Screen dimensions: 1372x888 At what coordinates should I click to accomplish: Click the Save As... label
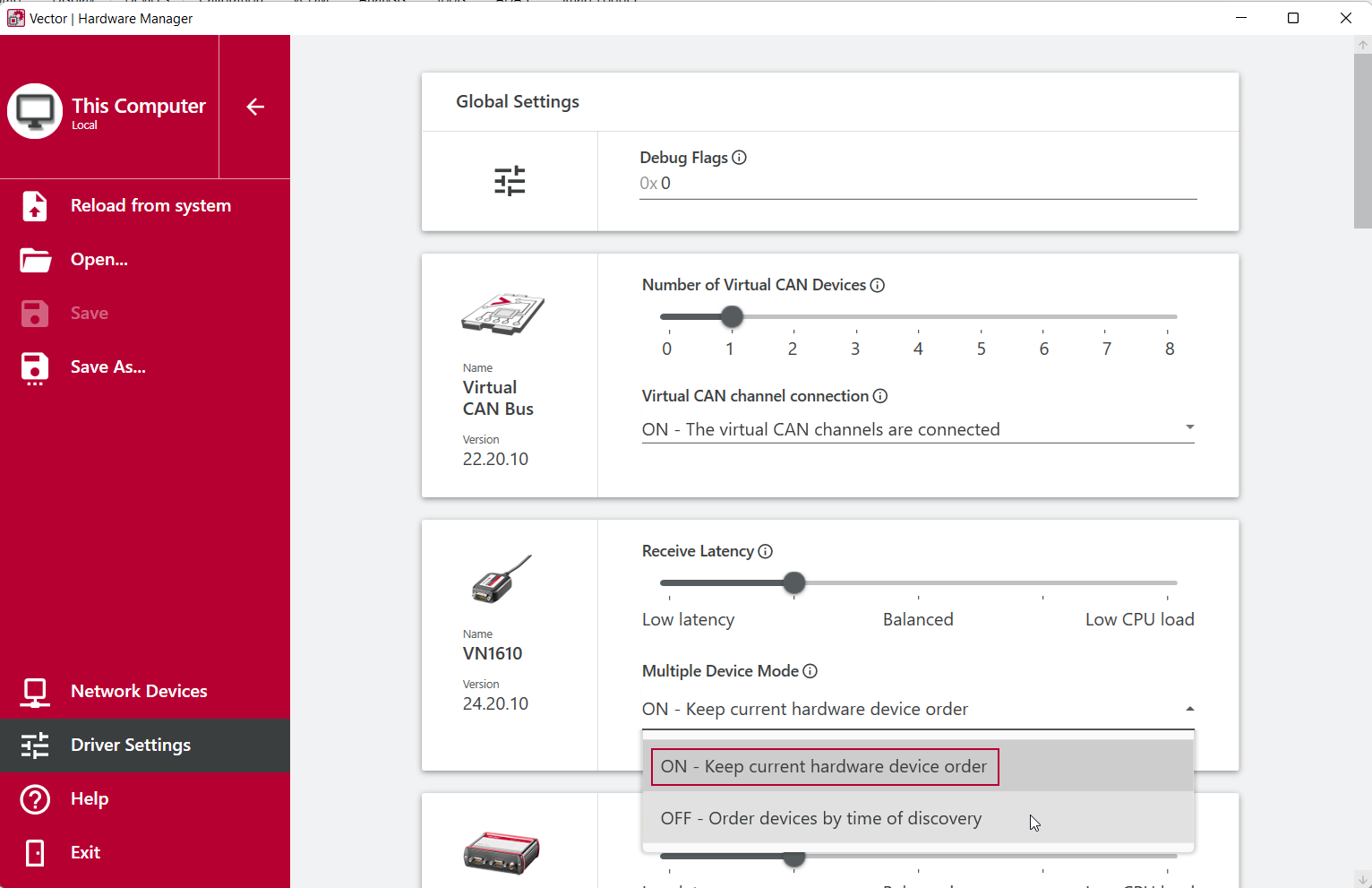(108, 366)
